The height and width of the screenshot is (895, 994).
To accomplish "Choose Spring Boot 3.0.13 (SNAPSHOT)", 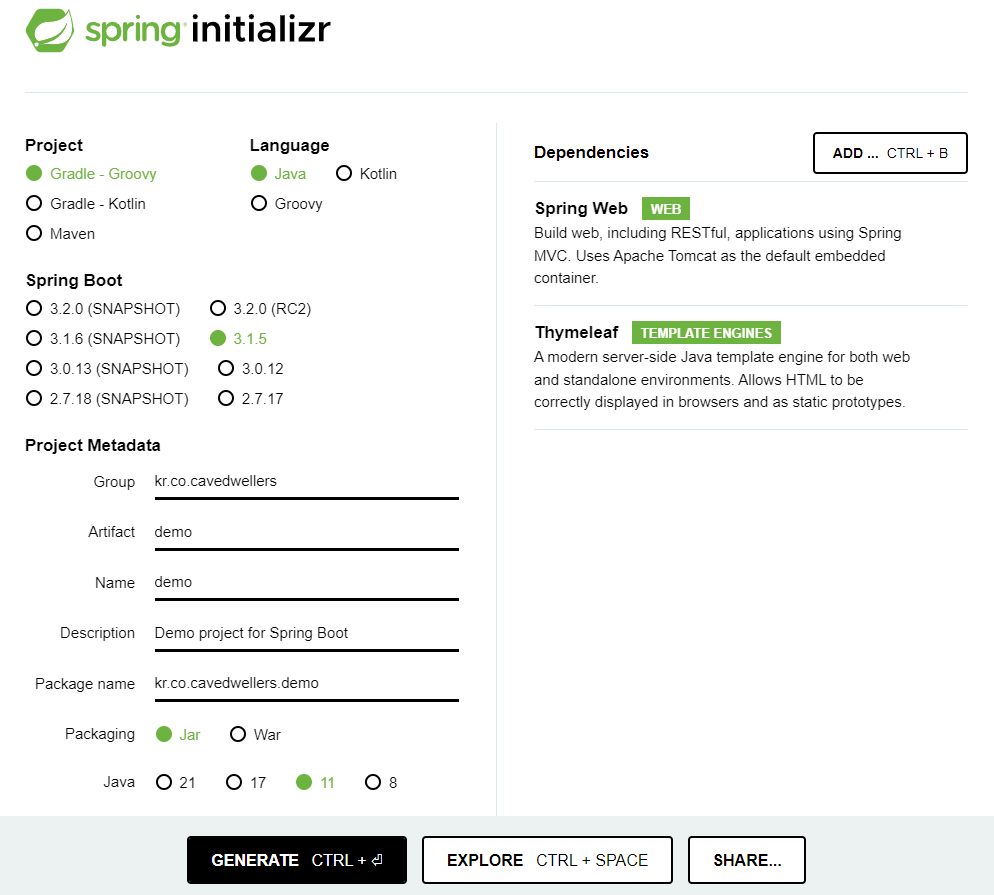I will (x=107, y=368).
